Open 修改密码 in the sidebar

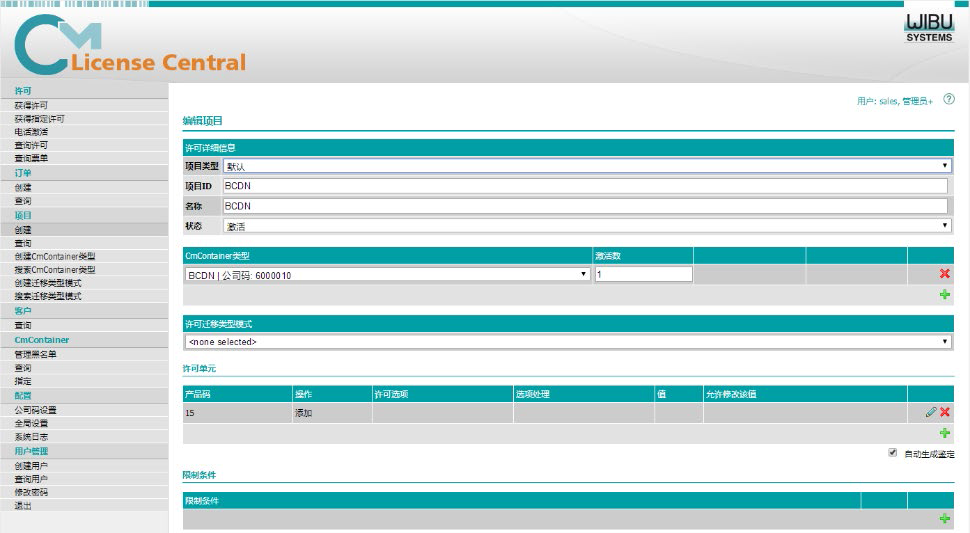[x=31, y=492]
